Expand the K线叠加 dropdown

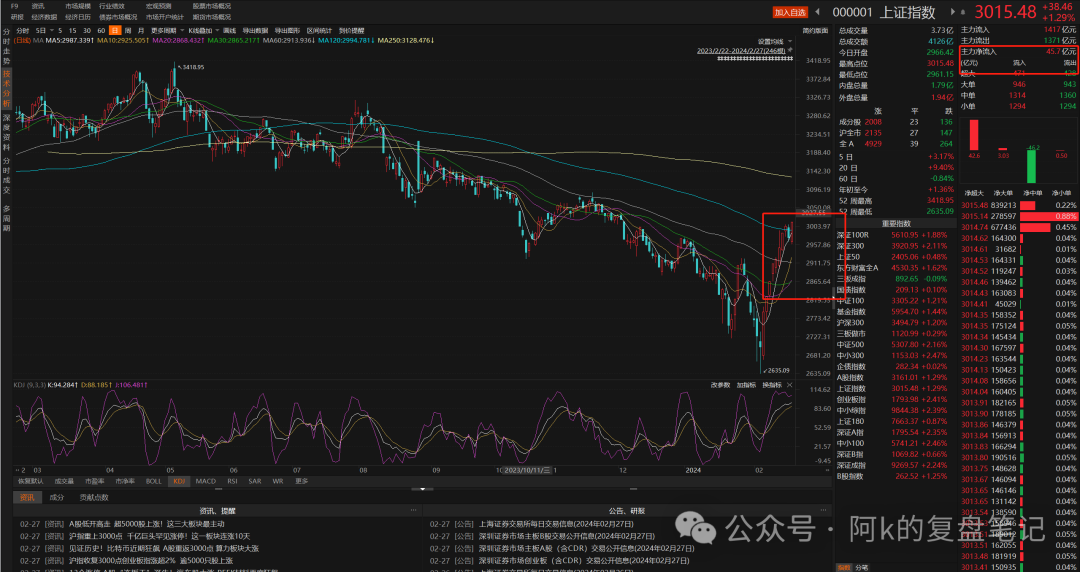pos(217,30)
